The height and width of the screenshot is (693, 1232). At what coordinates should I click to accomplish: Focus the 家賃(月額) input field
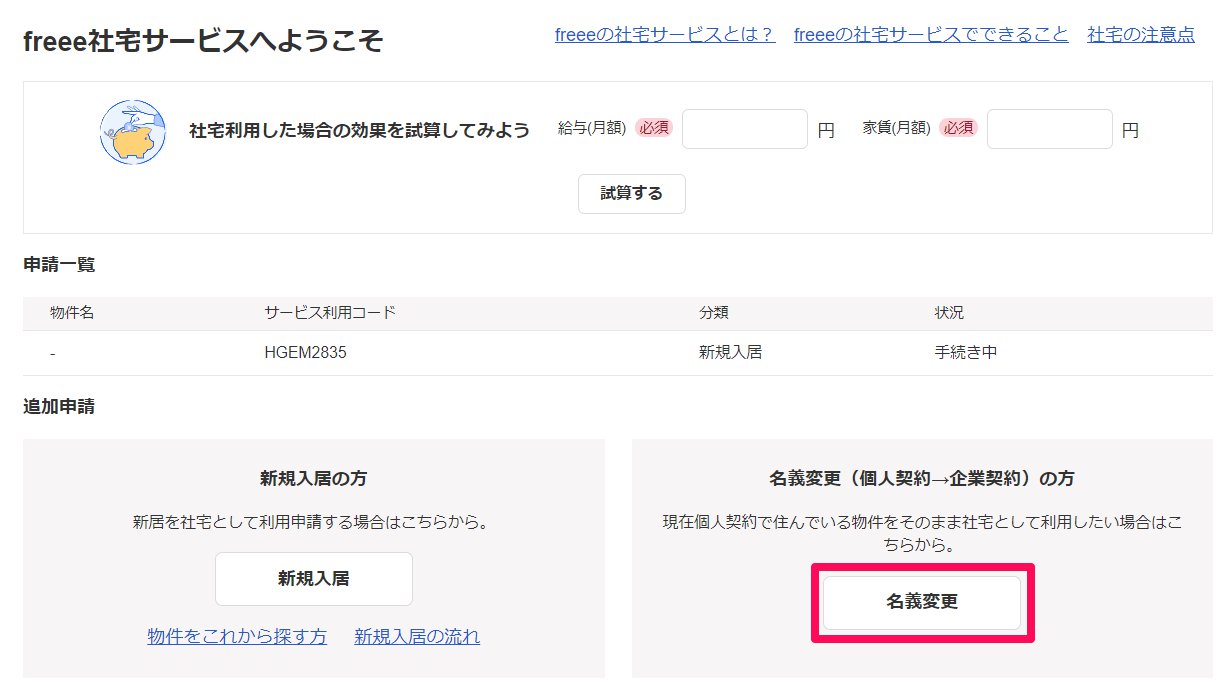click(x=1050, y=129)
